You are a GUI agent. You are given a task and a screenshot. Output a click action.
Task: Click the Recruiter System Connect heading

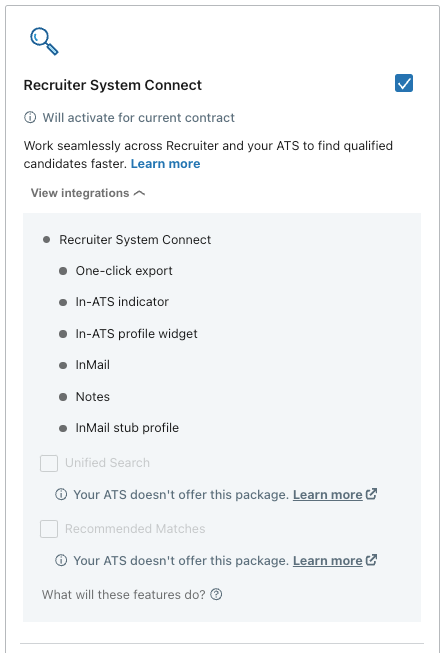click(x=112, y=85)
